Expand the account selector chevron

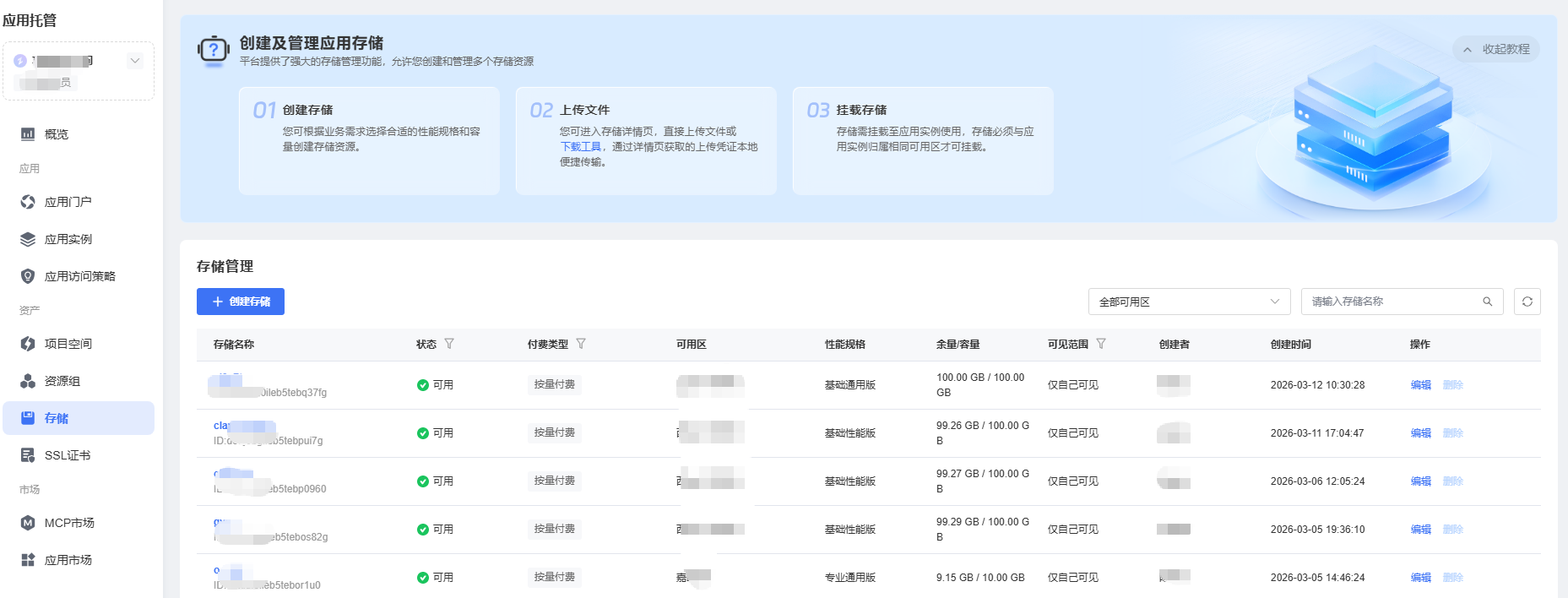(135, 61)
